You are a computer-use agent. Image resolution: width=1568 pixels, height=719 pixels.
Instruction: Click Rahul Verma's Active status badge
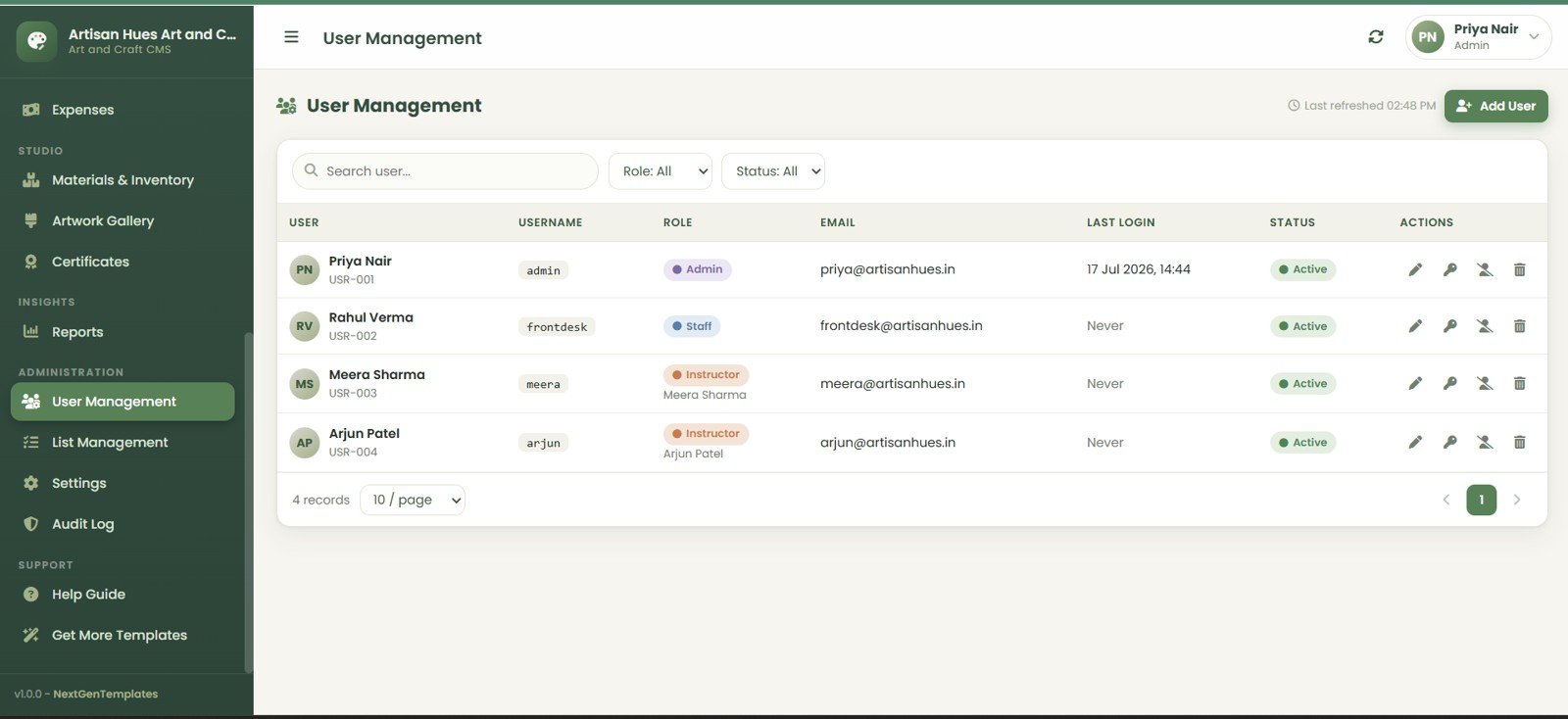click(1302, 326)
